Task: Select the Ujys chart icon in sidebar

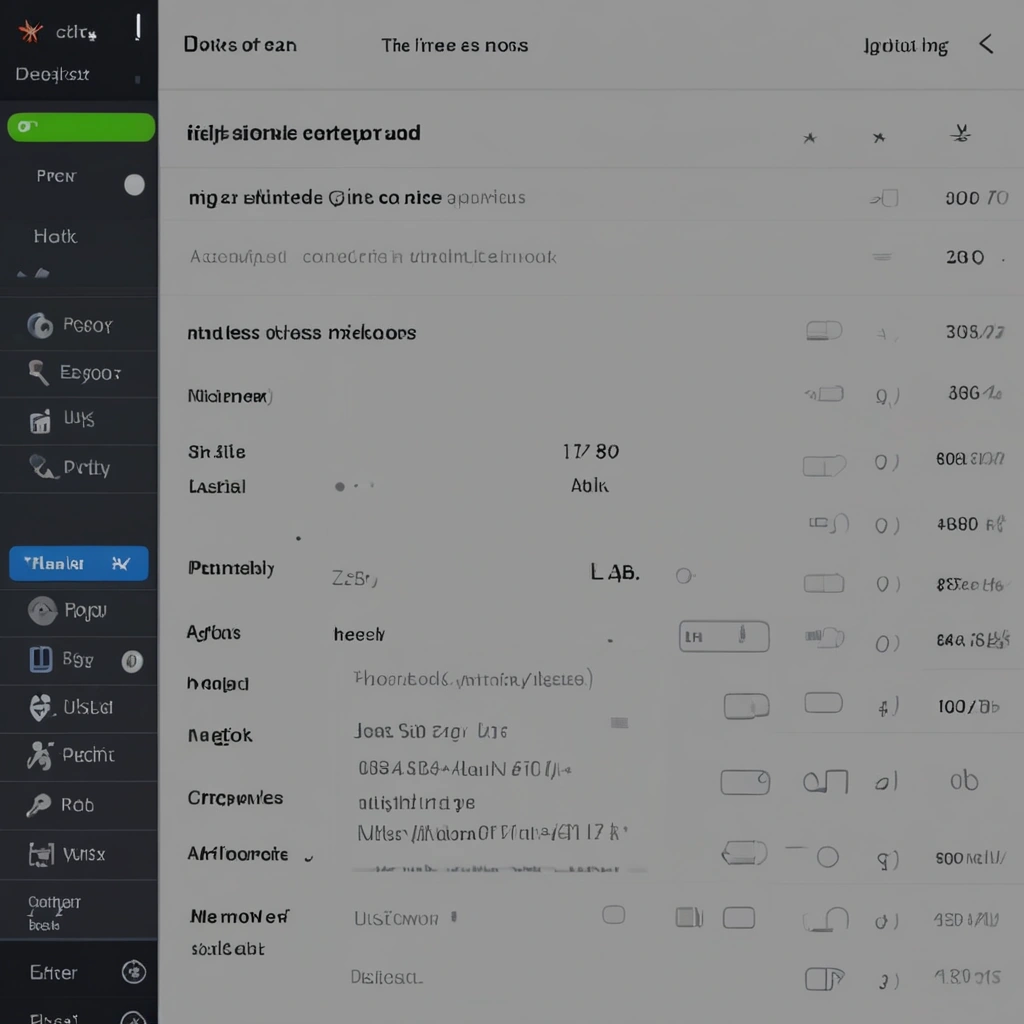Action: 40,421
